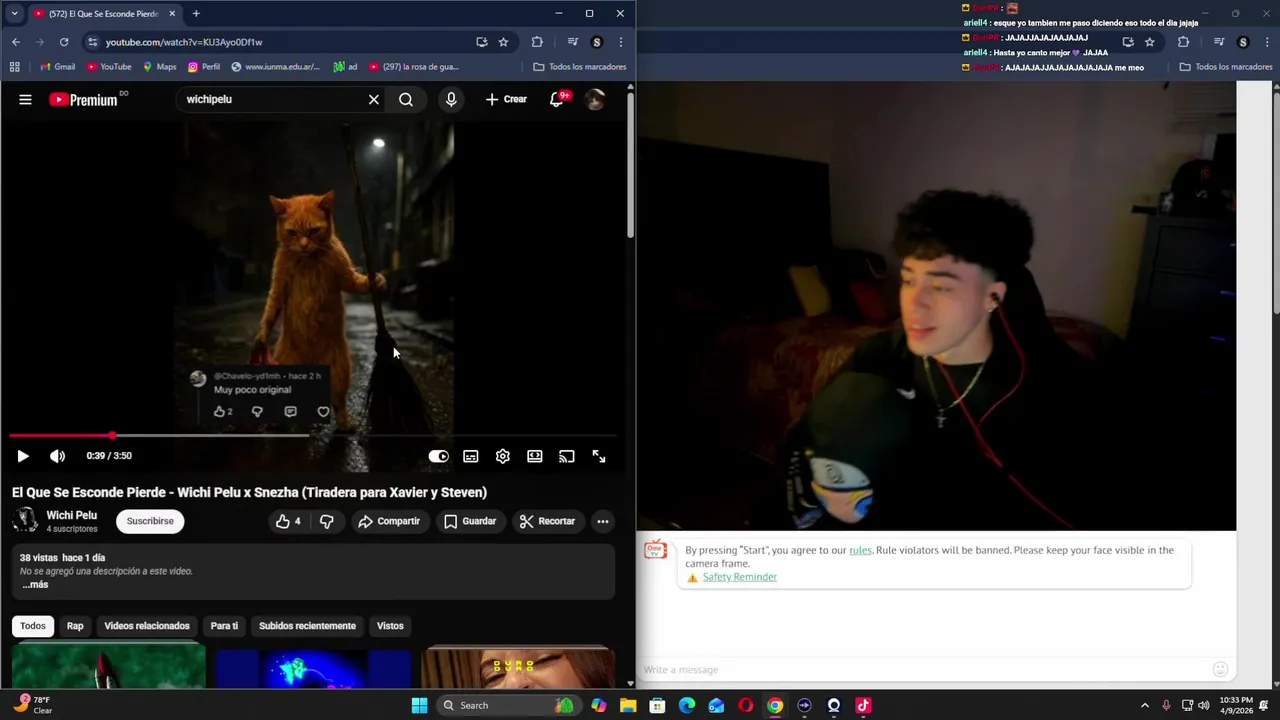Like the Muy poco original comment
1280x720 pixels.
click(220, 412)
